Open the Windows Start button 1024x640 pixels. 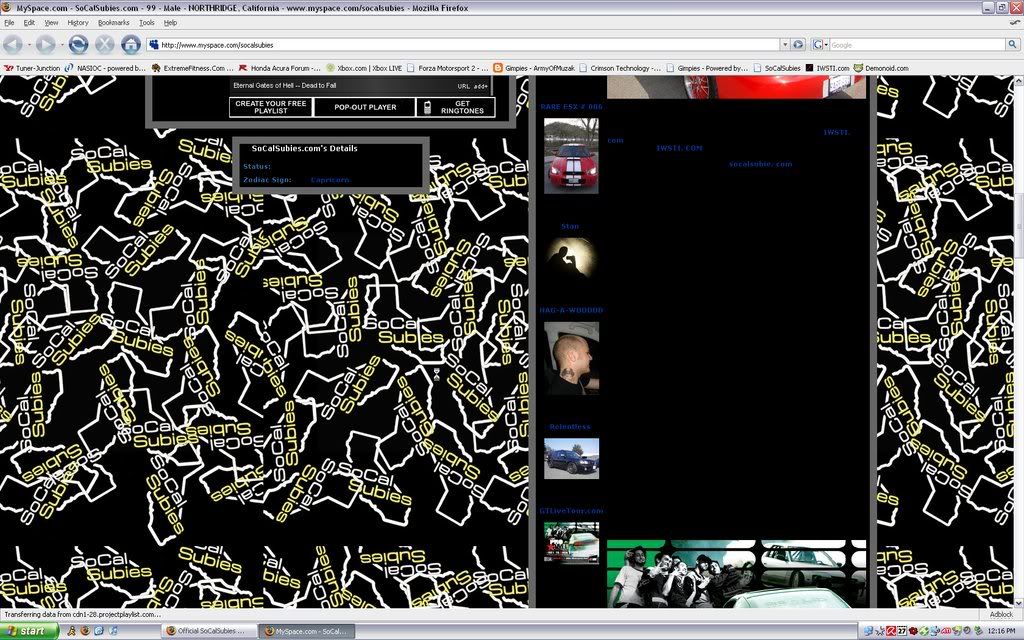(x=29, y=631)
